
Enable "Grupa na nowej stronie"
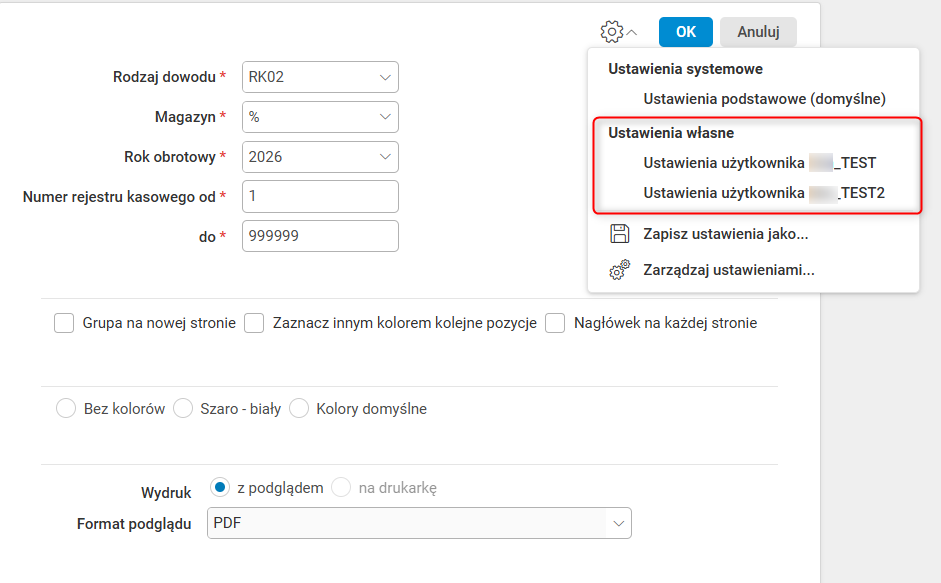click(64, 323)
